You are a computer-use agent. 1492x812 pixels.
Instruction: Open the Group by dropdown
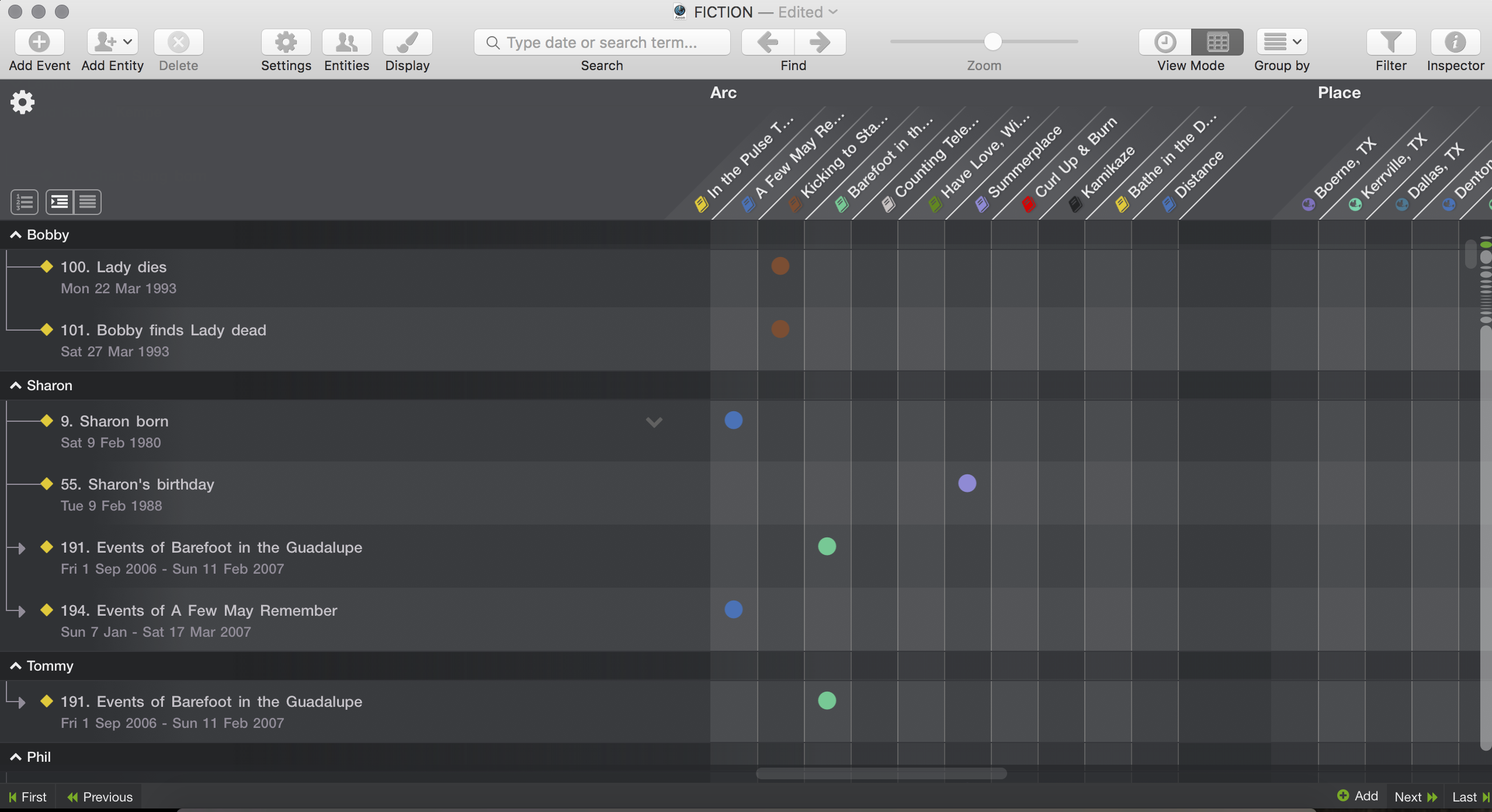point(1282,42)
